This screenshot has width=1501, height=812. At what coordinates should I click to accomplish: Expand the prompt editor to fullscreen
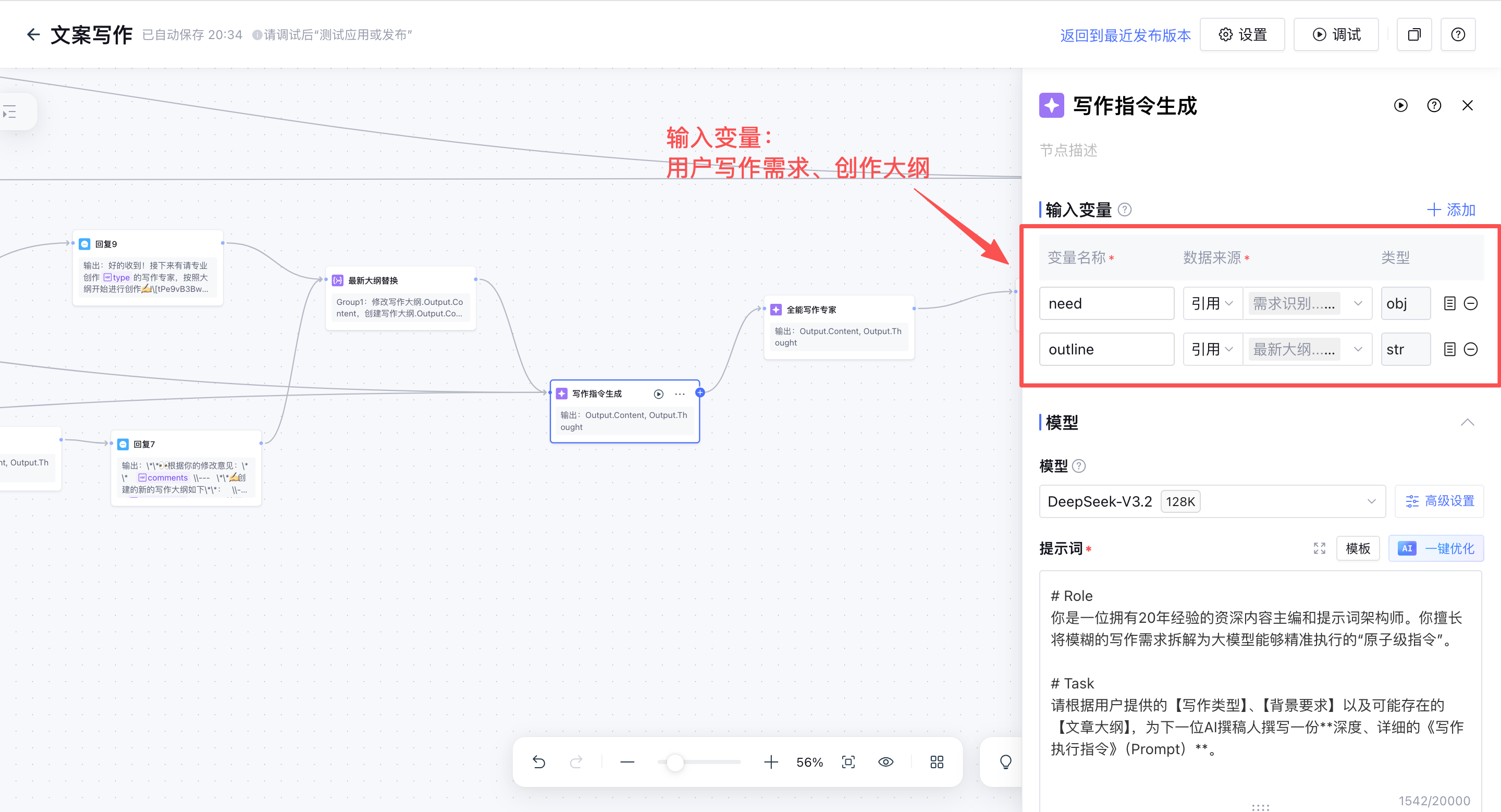1320,548
